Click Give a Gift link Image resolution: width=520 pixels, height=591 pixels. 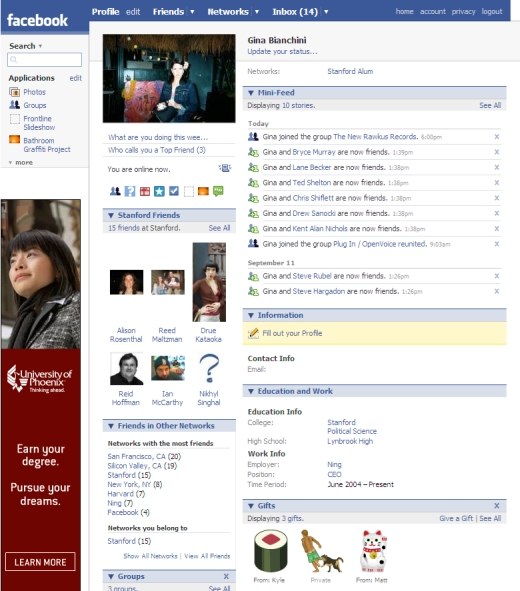[456, 518]
